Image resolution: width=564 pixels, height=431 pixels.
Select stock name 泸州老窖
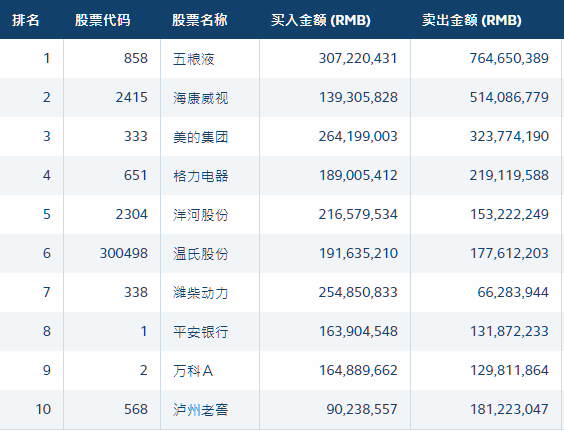(x=200, y=409)
